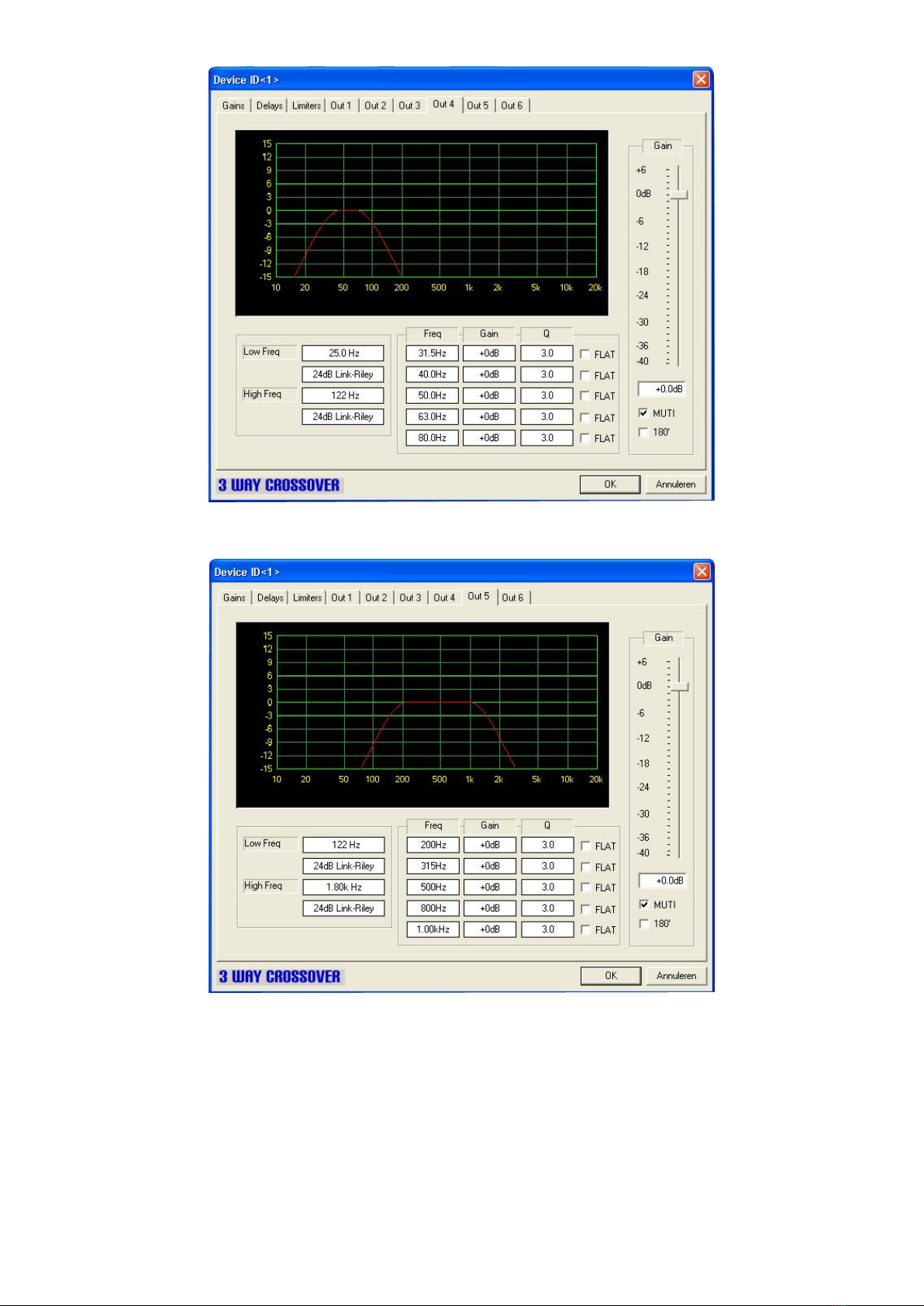
Task: Toggle FLAT checkbox for 40.0Hz band
Action: [585, 375]
